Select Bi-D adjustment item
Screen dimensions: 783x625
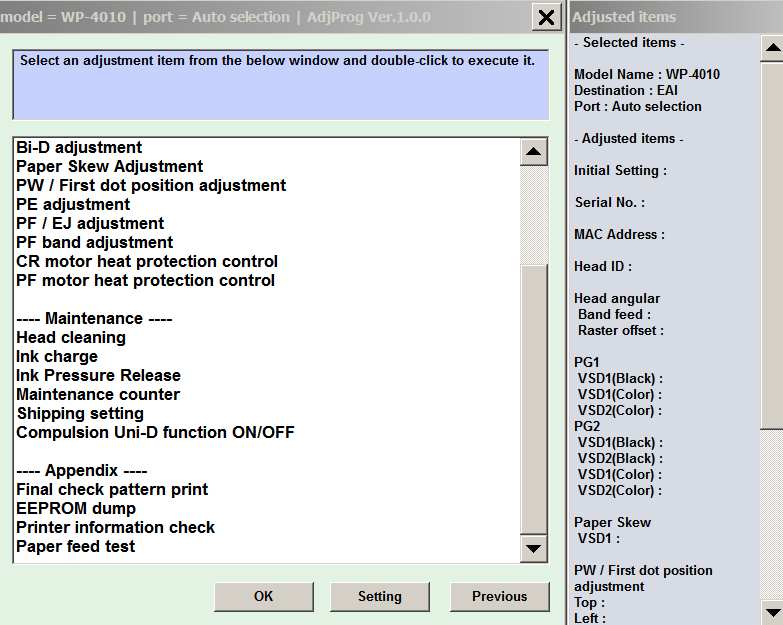pyautogui.click(x=79, y=148)
